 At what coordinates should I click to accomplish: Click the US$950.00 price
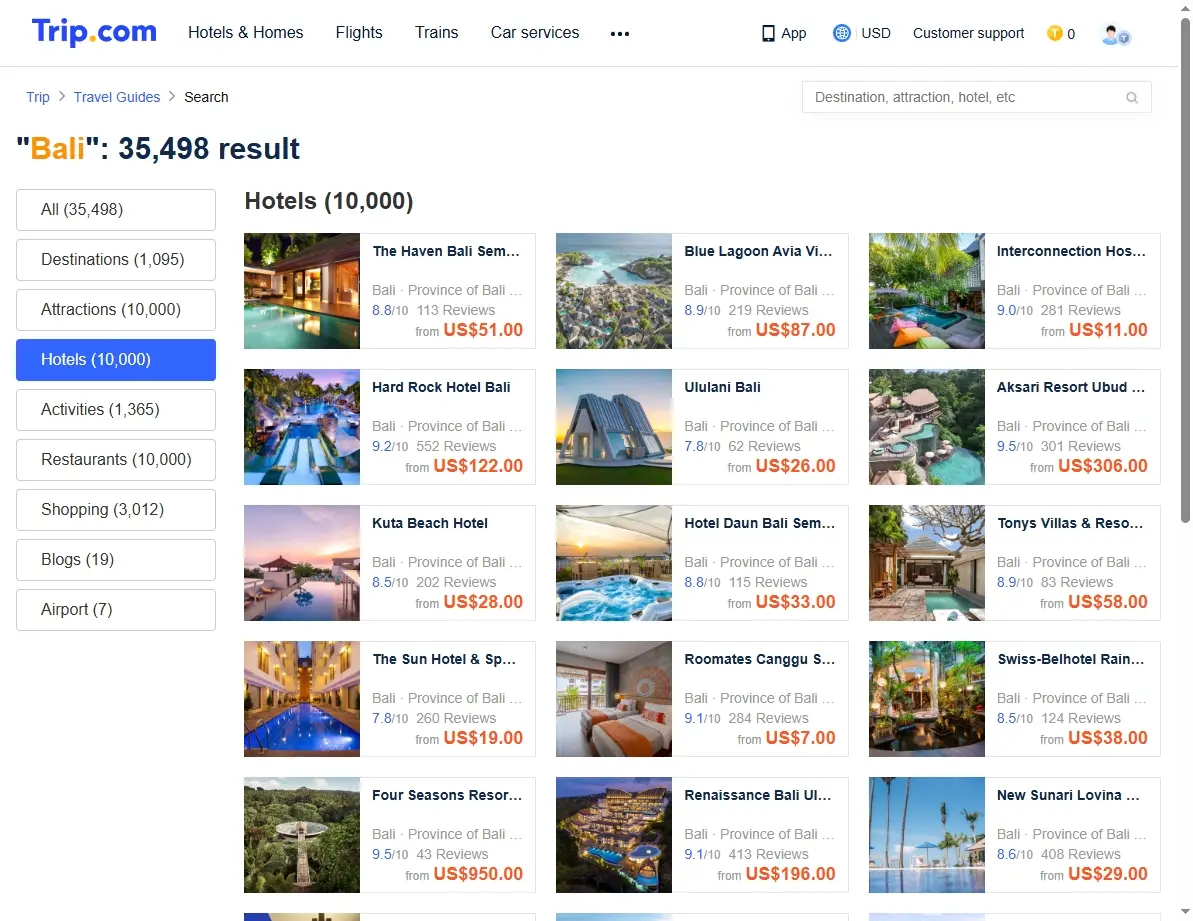[x=478, y=875]
